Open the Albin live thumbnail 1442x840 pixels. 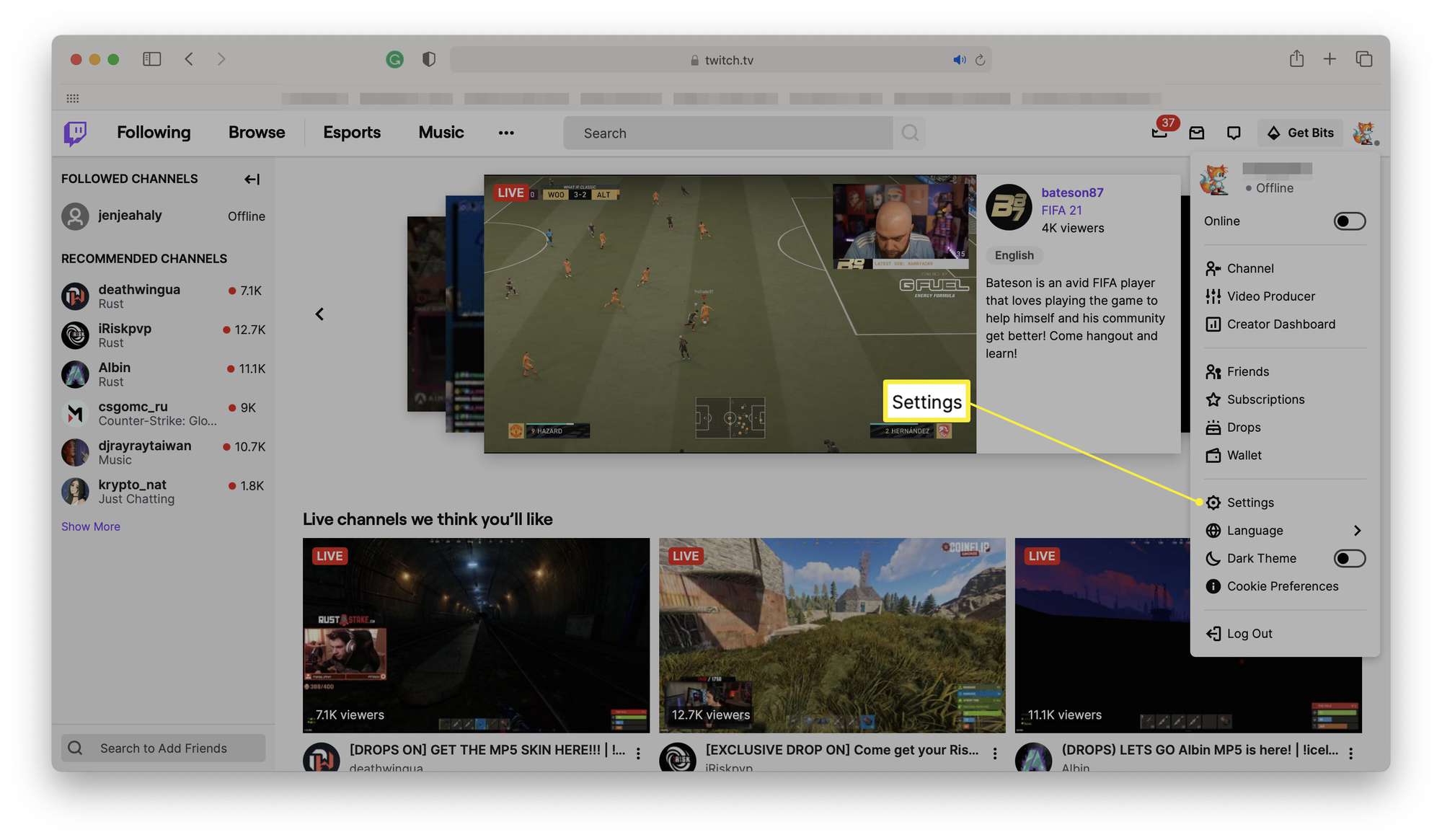[x=1102, y=635]
